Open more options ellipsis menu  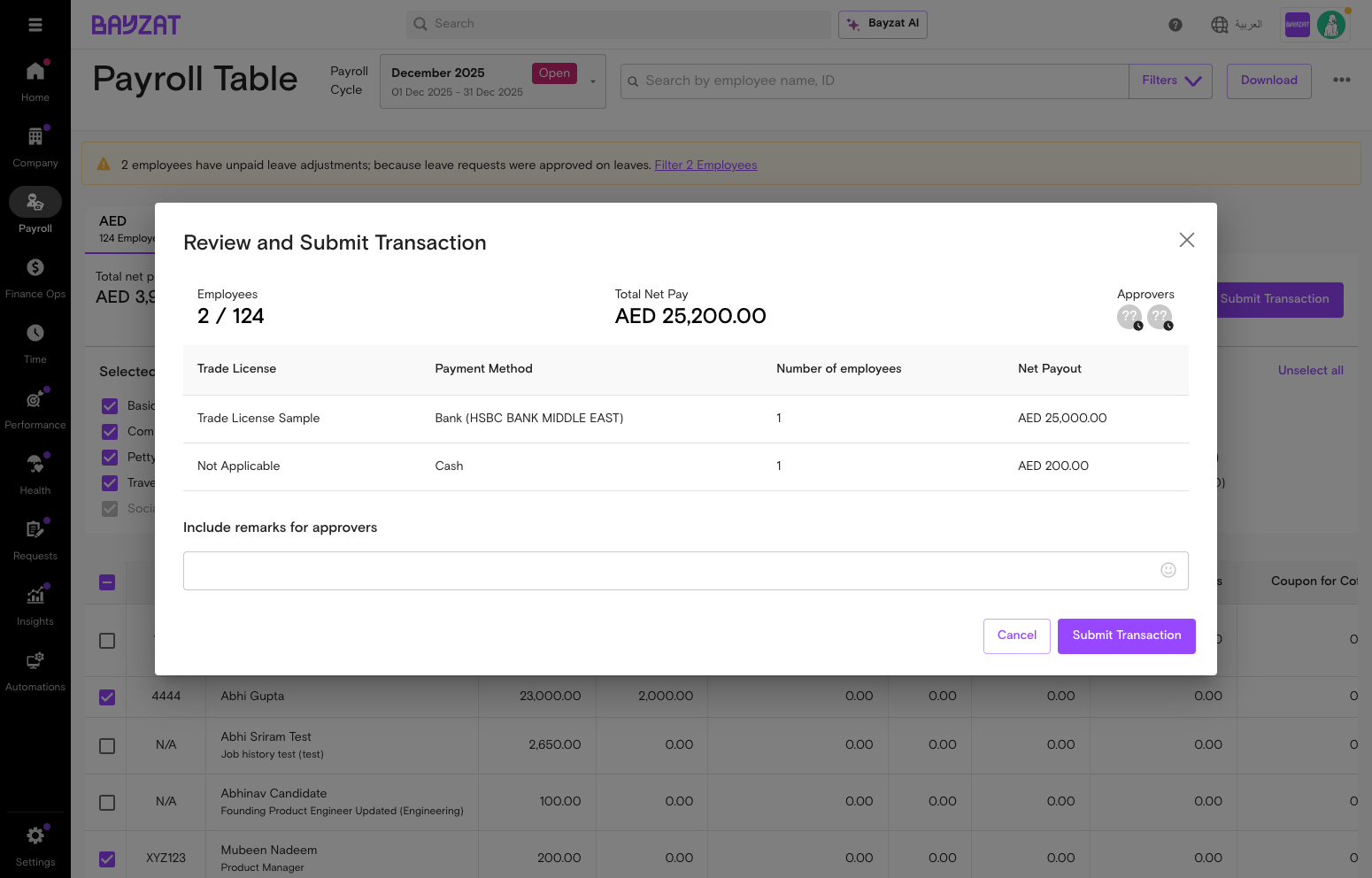pyautogui.click(x=1342, y=80)
